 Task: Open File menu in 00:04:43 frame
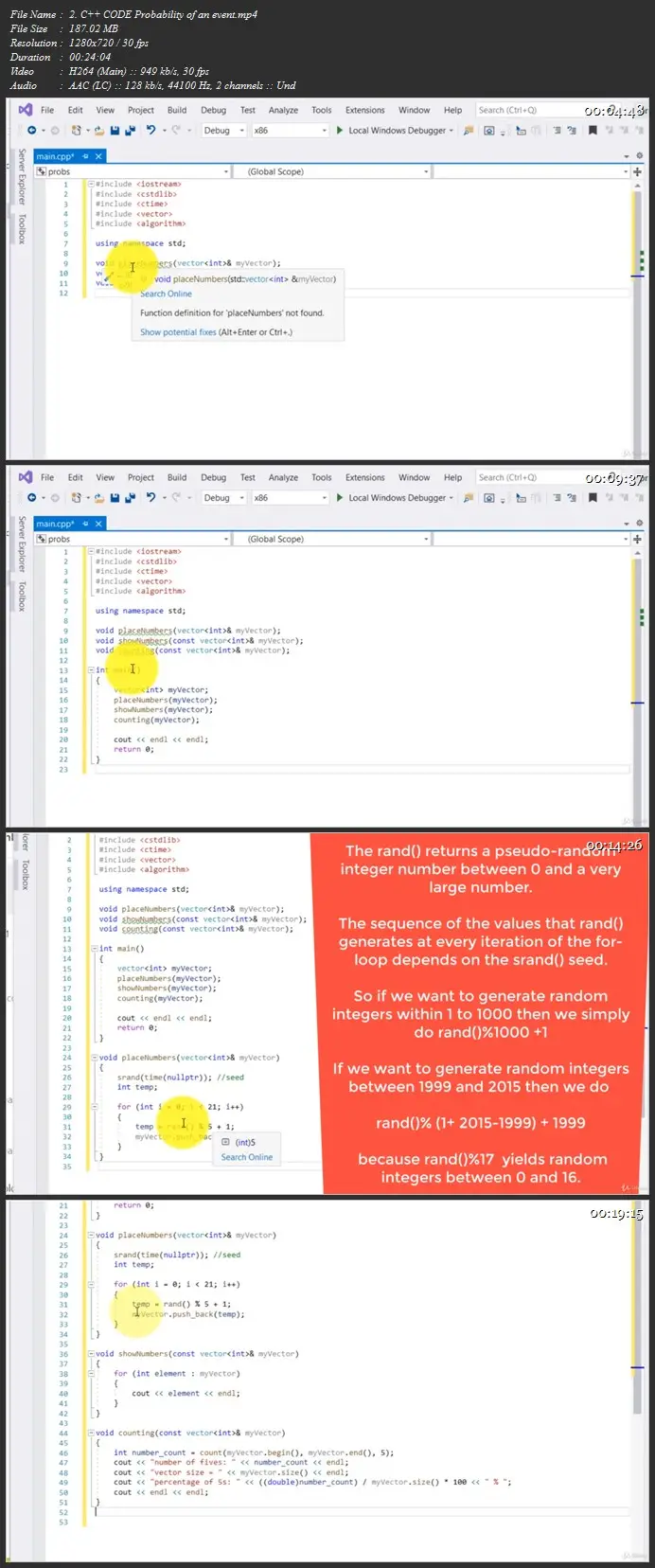(47, 110)
